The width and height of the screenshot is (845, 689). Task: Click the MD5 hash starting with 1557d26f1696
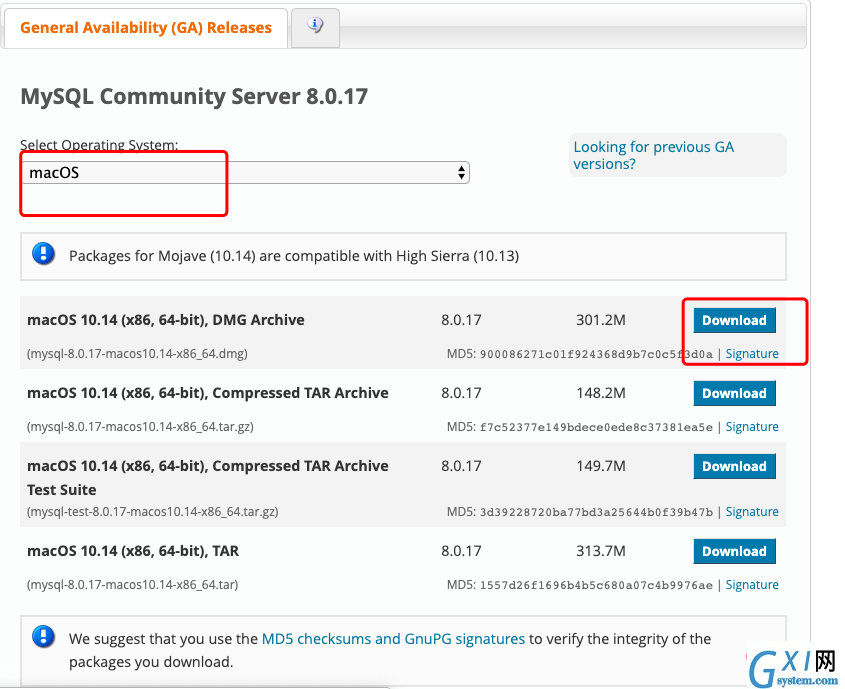click(596, 585)
